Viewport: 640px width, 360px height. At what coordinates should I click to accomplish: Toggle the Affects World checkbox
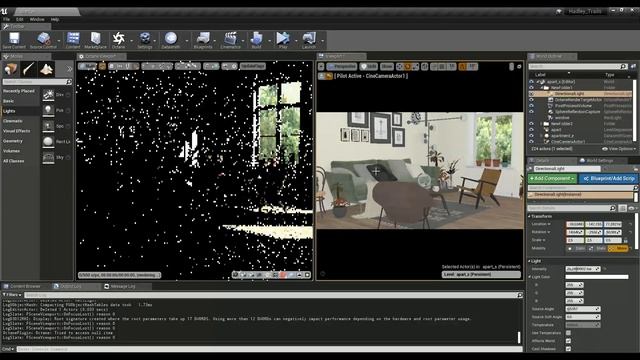pyautogui.click(x=568, y=341)
